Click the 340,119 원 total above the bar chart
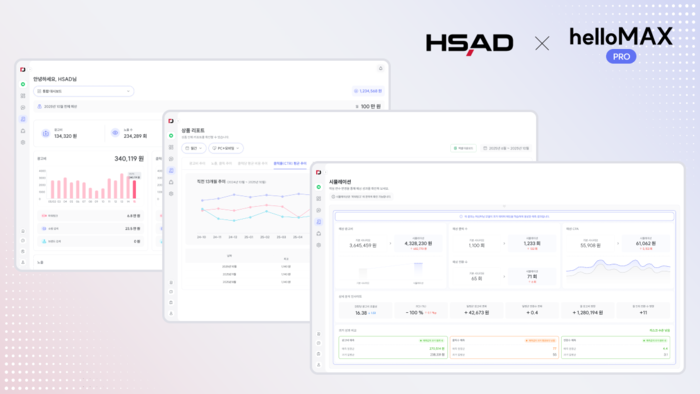700x394 pixels. [x=129, y=159]
